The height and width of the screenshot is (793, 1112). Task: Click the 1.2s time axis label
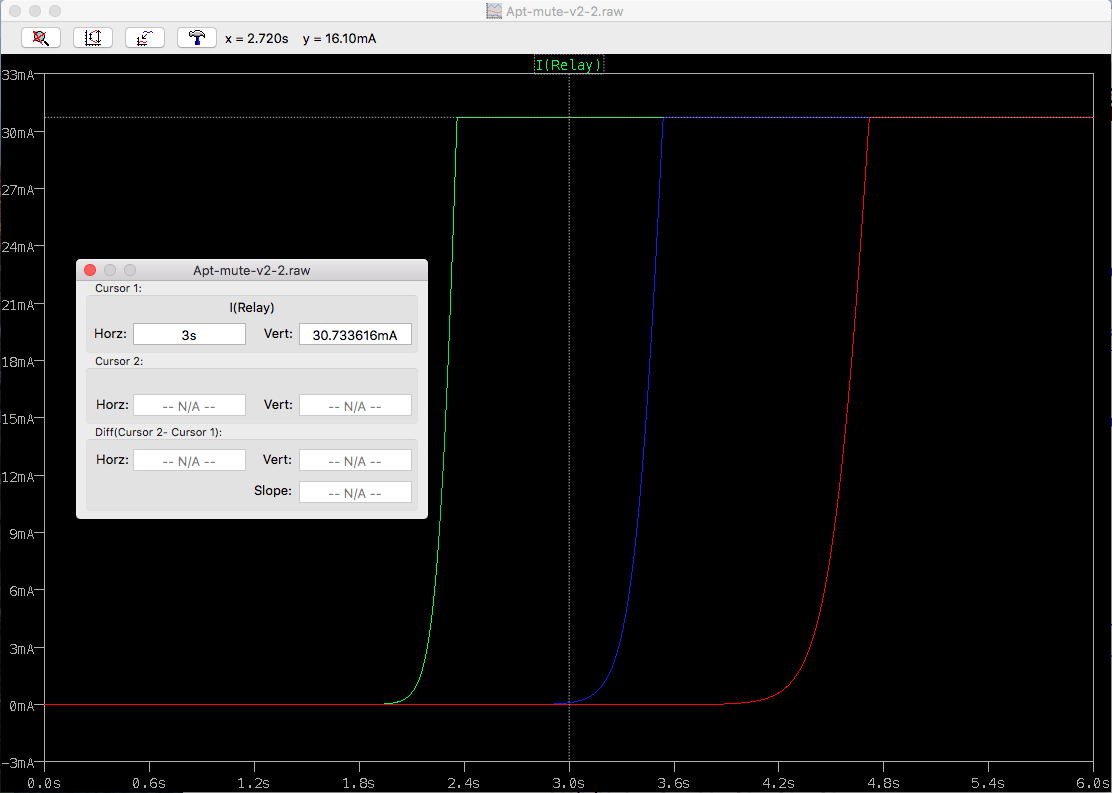[255, 784]
